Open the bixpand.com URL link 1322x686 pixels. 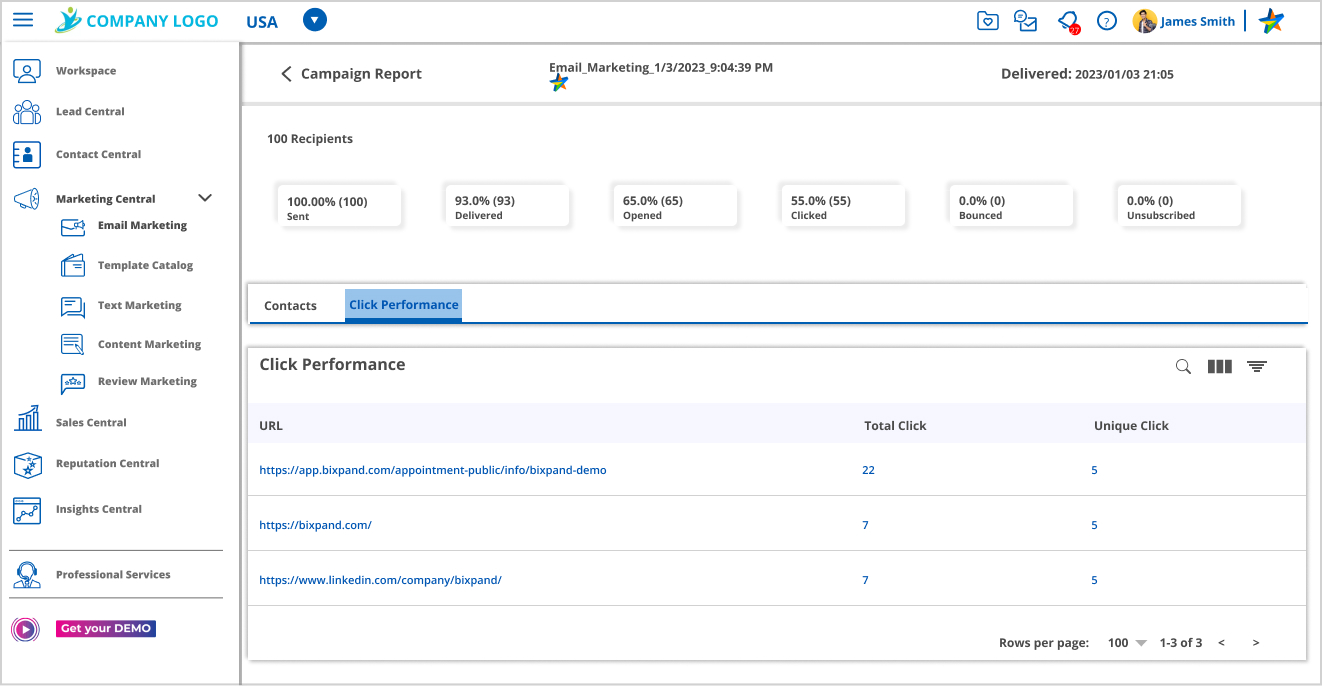pyautogui.click(x=315, y=525)
